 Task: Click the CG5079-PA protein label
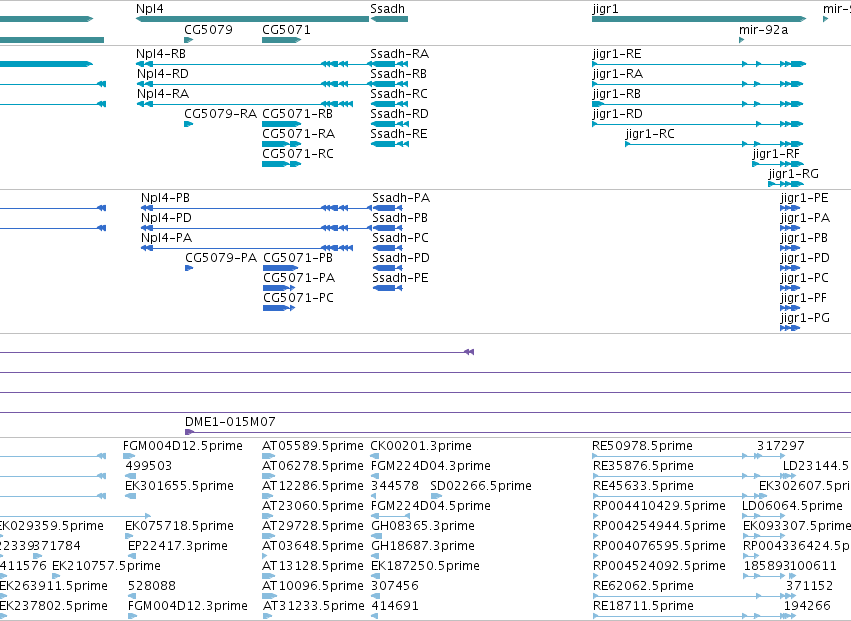[221, 258]
